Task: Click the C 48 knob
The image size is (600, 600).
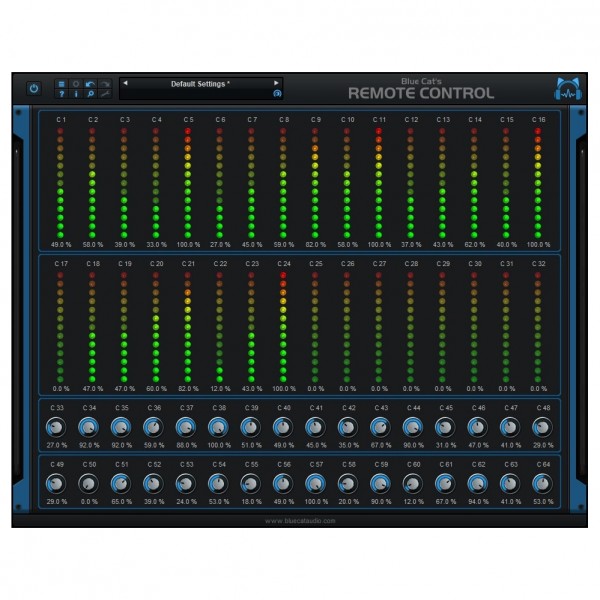Action: point(543,427)
